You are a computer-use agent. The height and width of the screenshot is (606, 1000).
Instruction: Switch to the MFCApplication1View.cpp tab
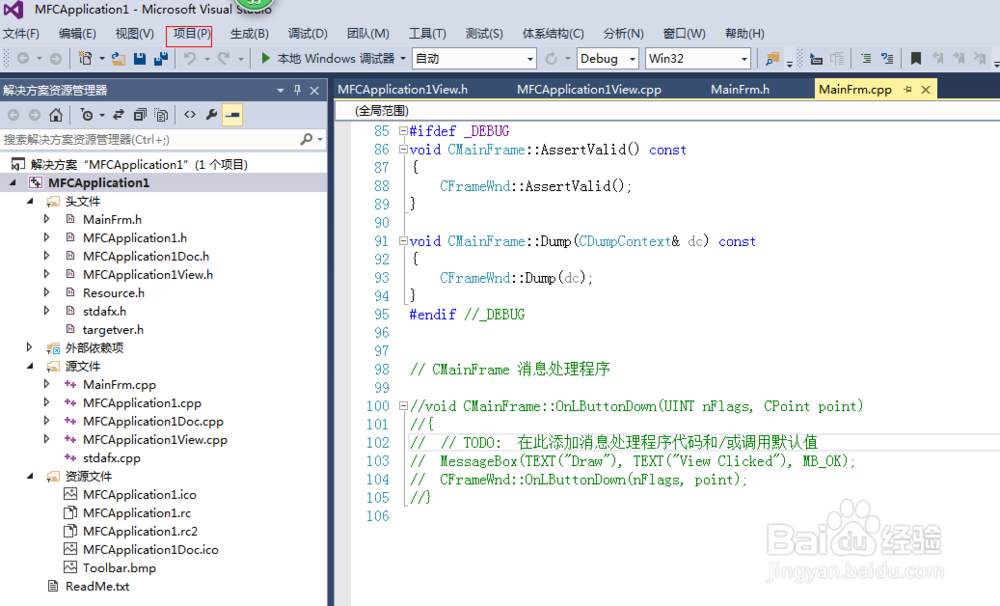coord(589,89)
